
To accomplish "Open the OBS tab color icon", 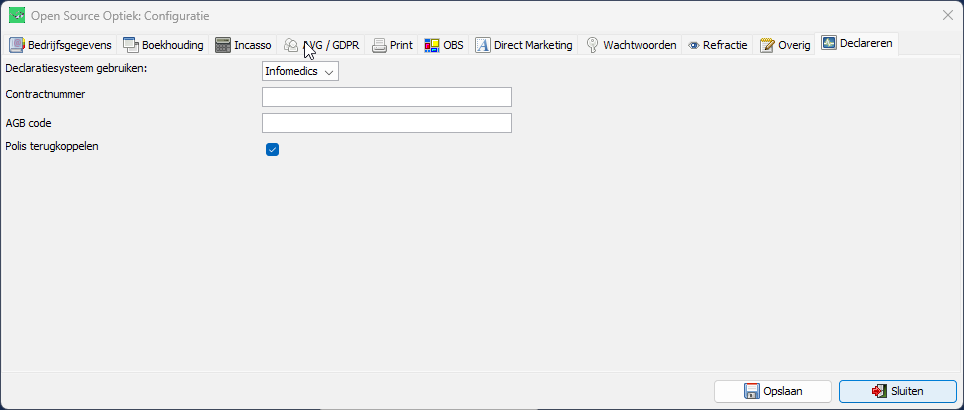I will (x=433, y=45).
